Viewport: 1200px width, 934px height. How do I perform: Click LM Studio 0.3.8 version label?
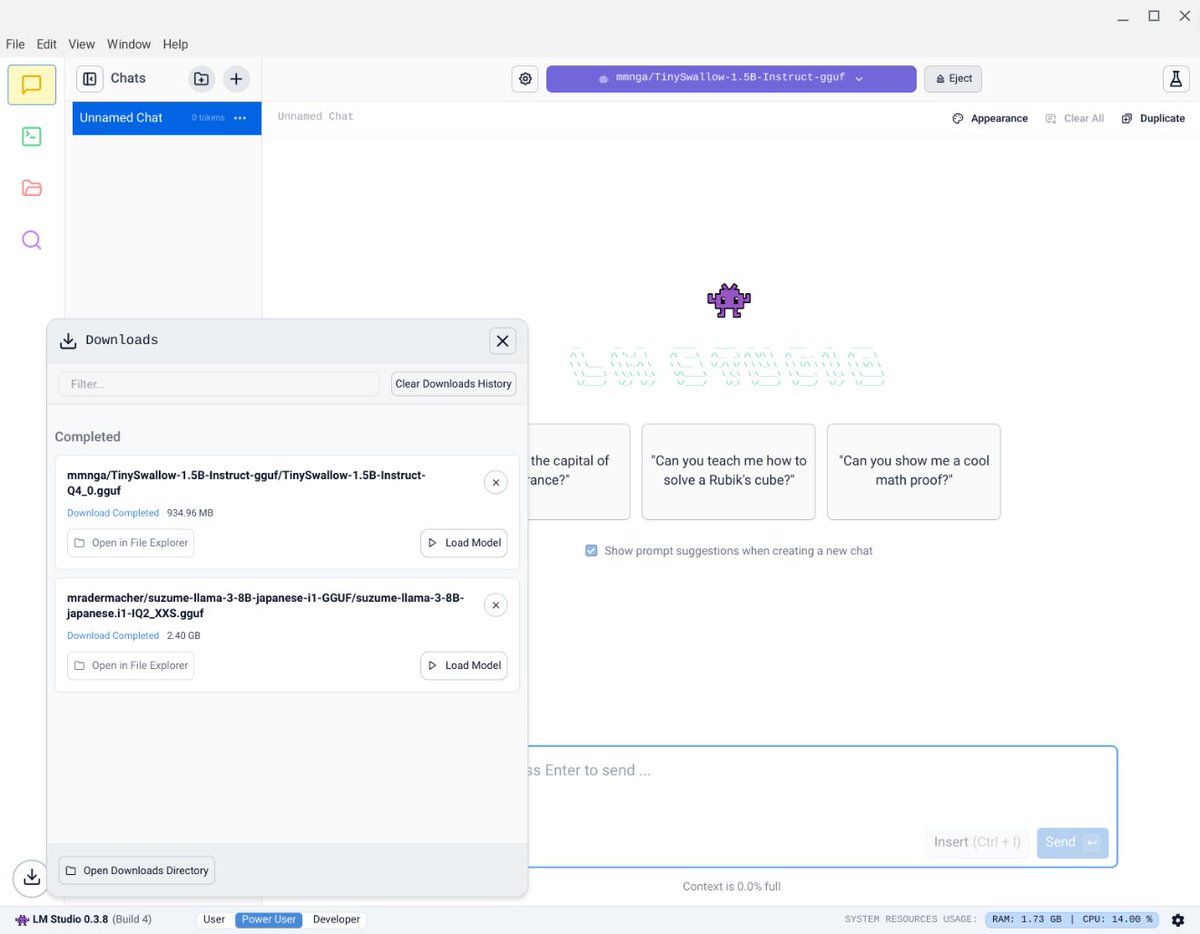click(x=83, y=919)
